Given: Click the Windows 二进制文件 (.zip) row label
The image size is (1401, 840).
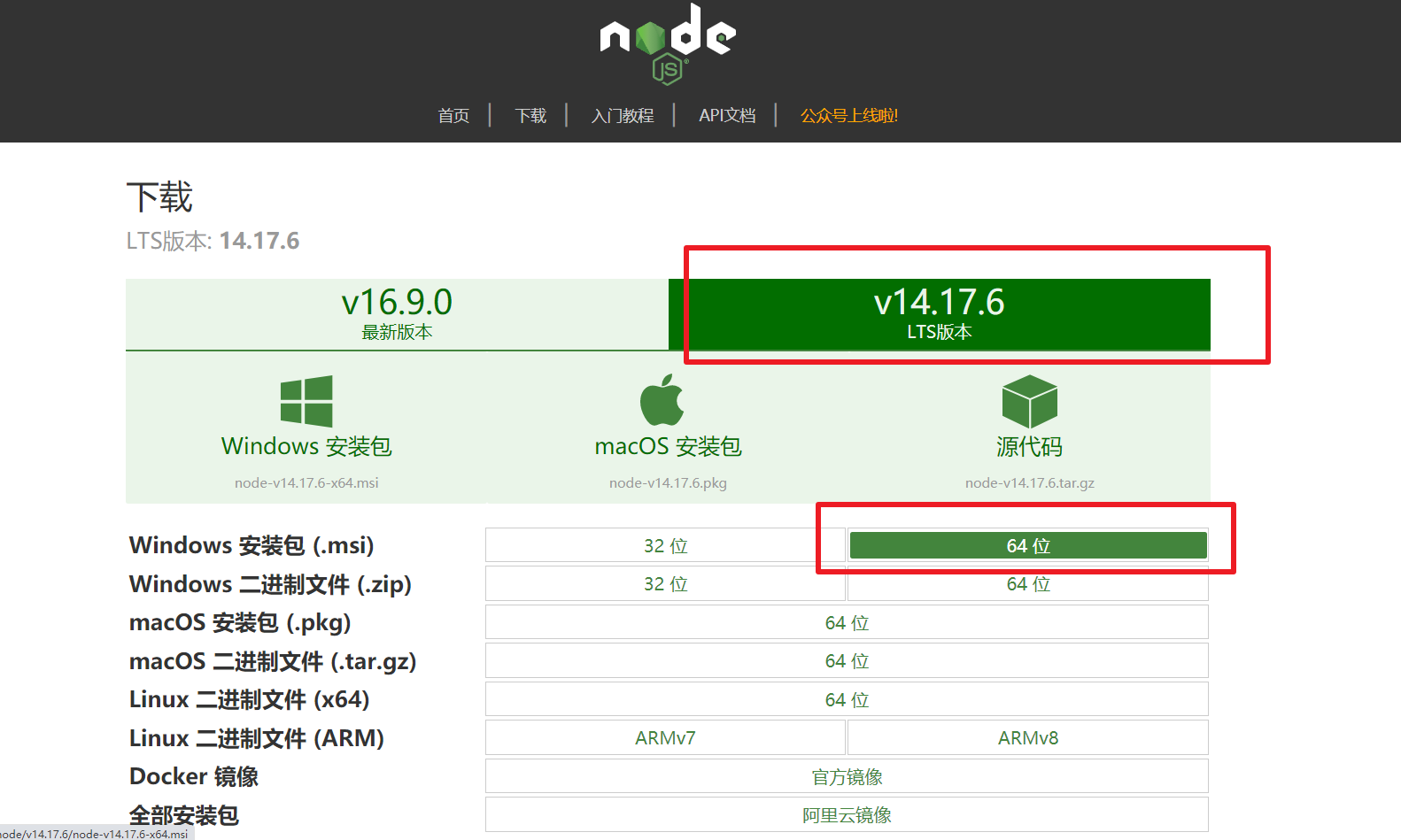Looking at the screenshot, I should point(270,584).
